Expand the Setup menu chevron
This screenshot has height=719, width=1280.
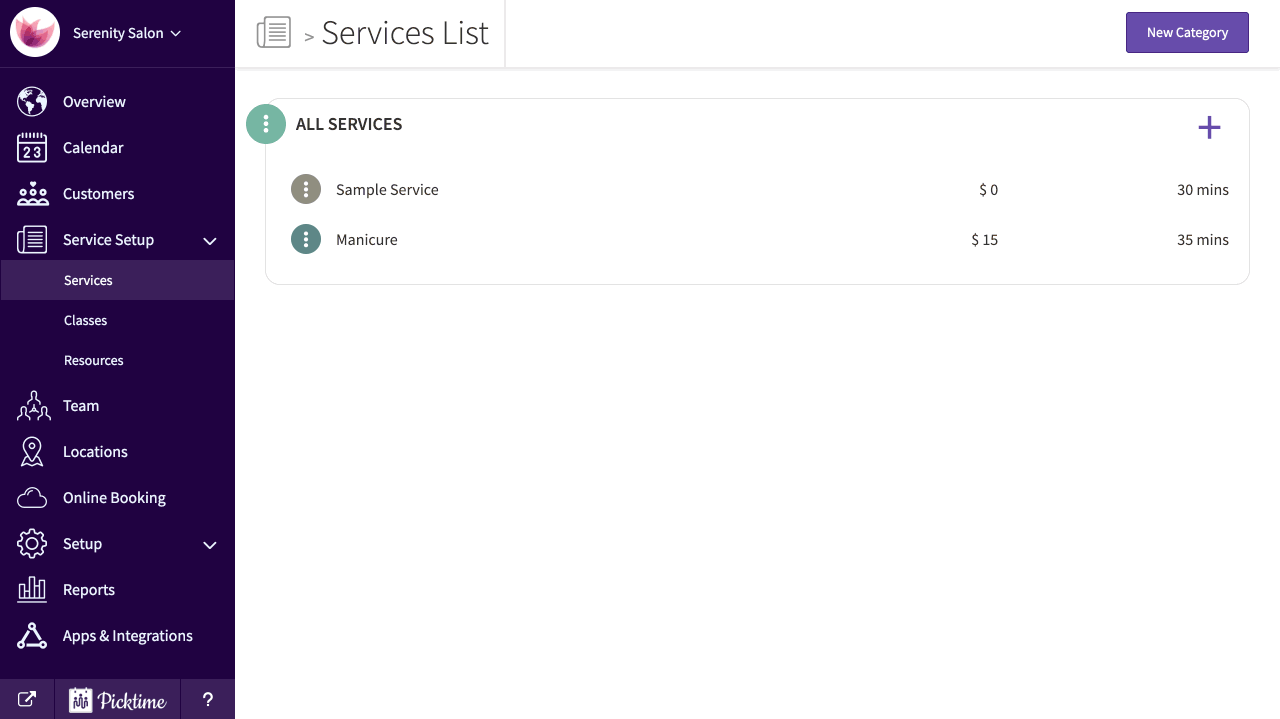click(210, 545)
